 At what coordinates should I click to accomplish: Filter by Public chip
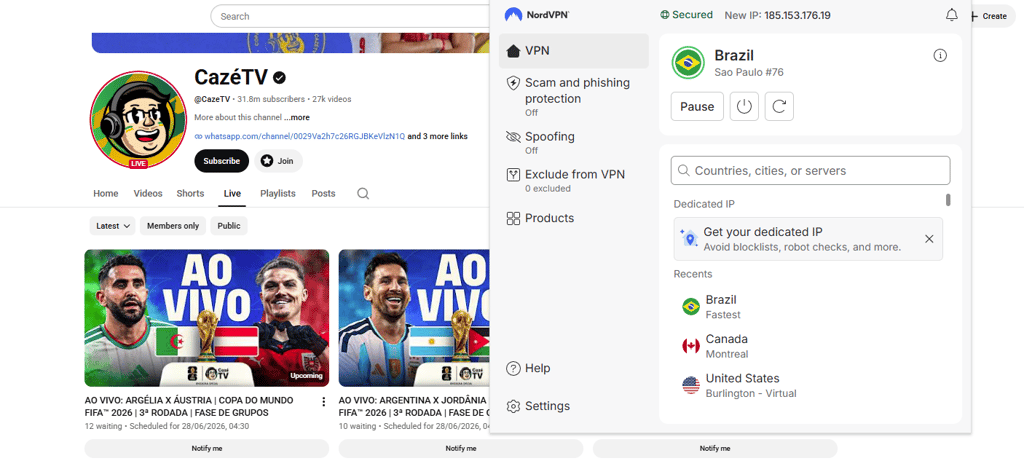pos(229,226)
